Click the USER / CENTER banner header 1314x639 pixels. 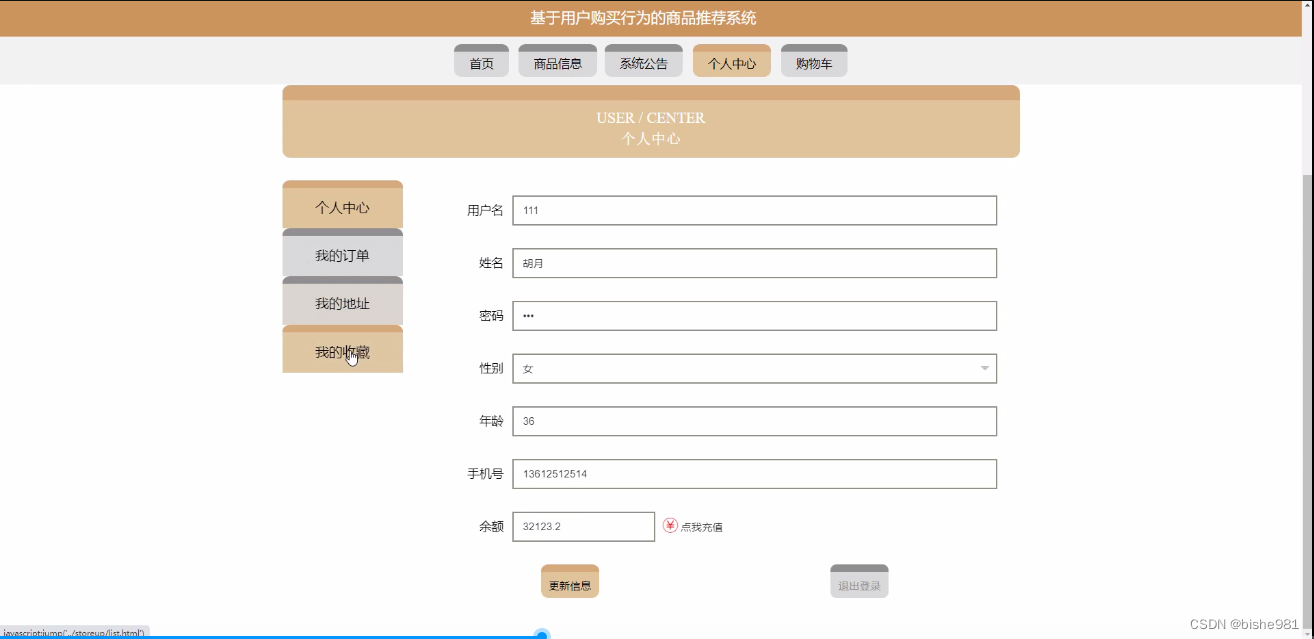[x=651, y=122]
